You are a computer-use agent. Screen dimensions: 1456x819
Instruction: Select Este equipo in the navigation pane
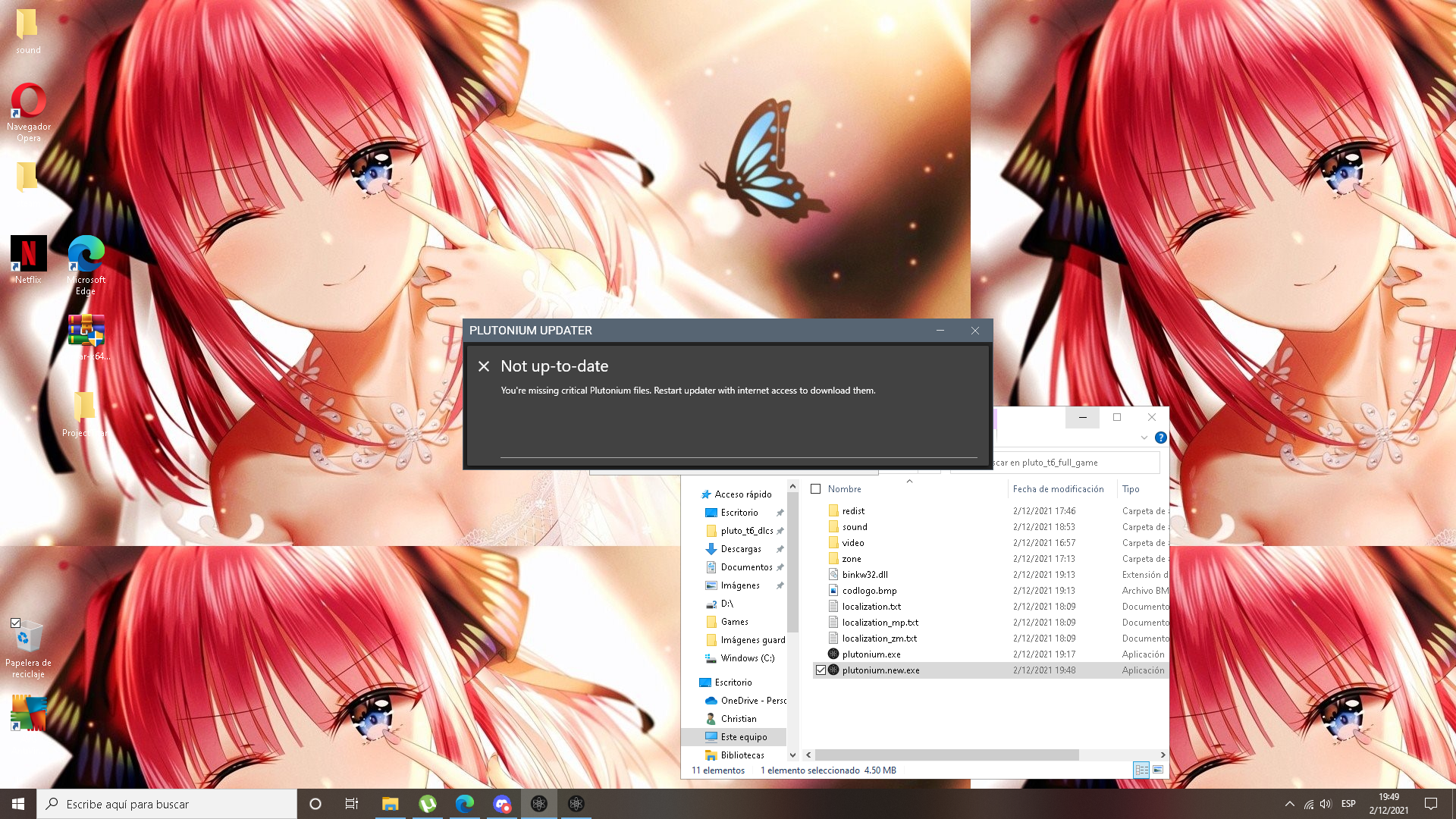[x=743, y=737]
